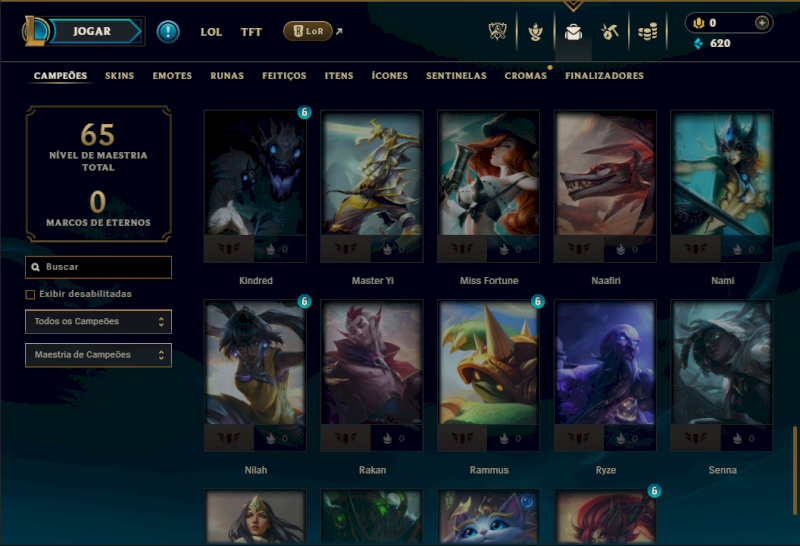Click the plus icon to buy RP

point(762,23)
